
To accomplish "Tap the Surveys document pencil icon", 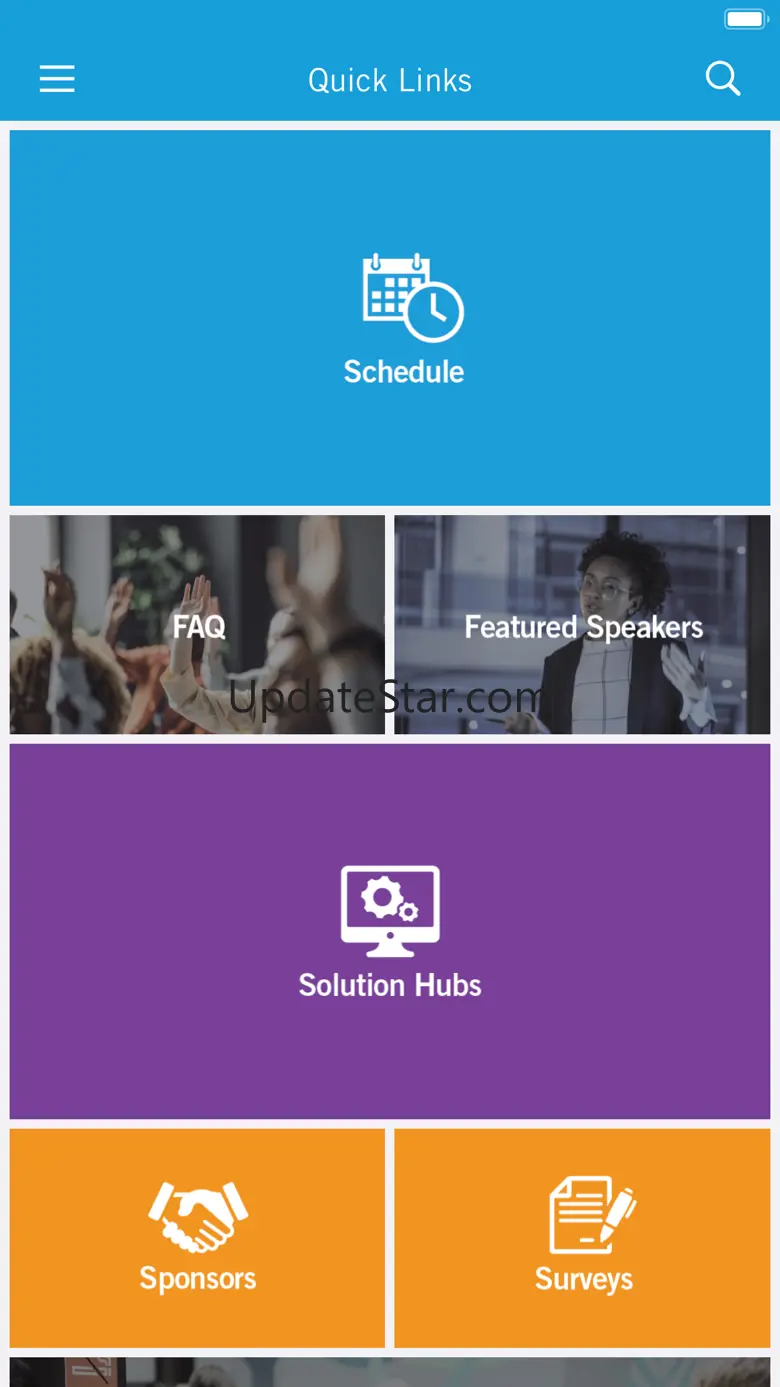I will (x=593, y=1215).
